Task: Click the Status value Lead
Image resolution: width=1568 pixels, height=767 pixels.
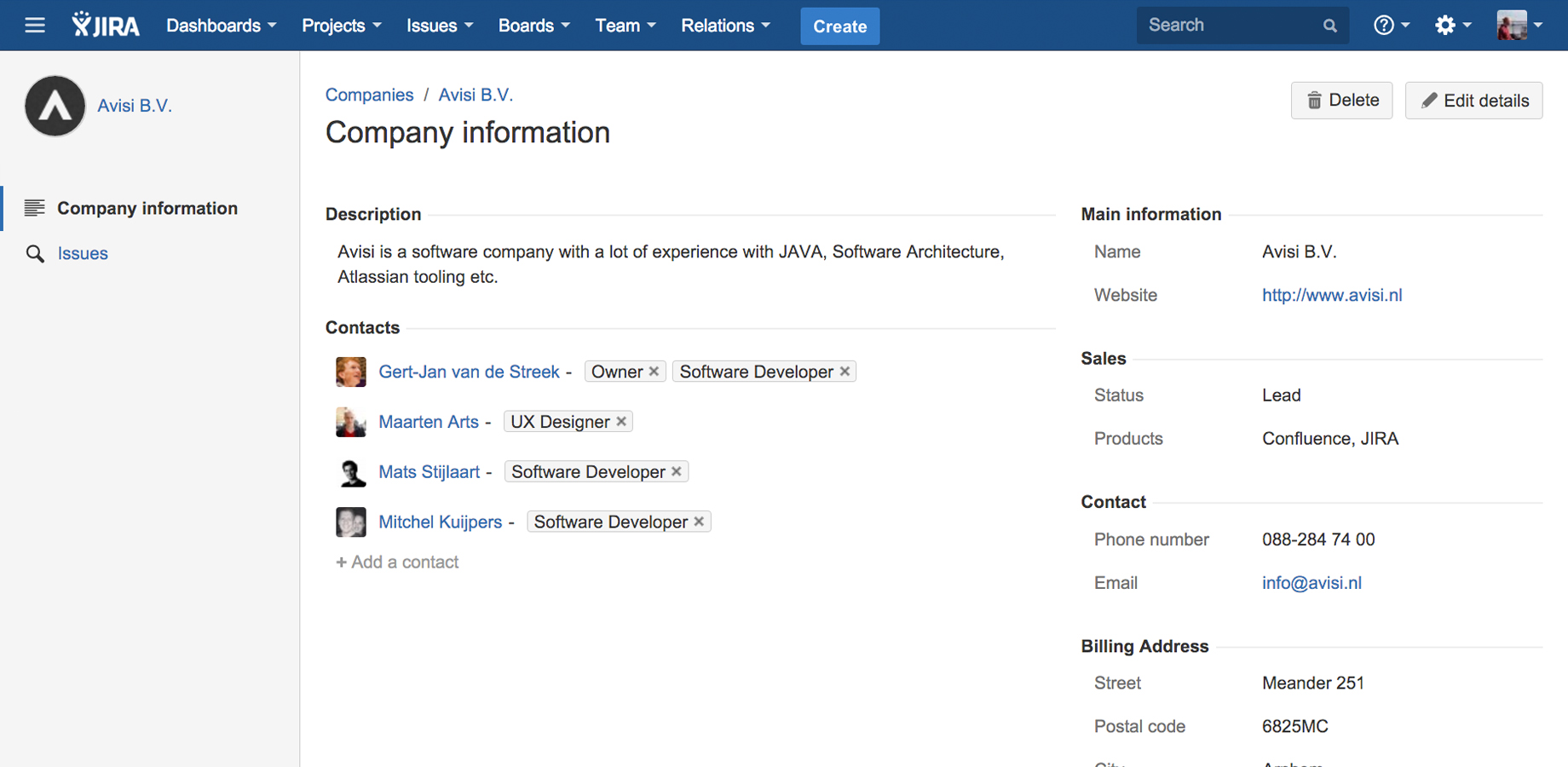Action: pos(1282,395)
